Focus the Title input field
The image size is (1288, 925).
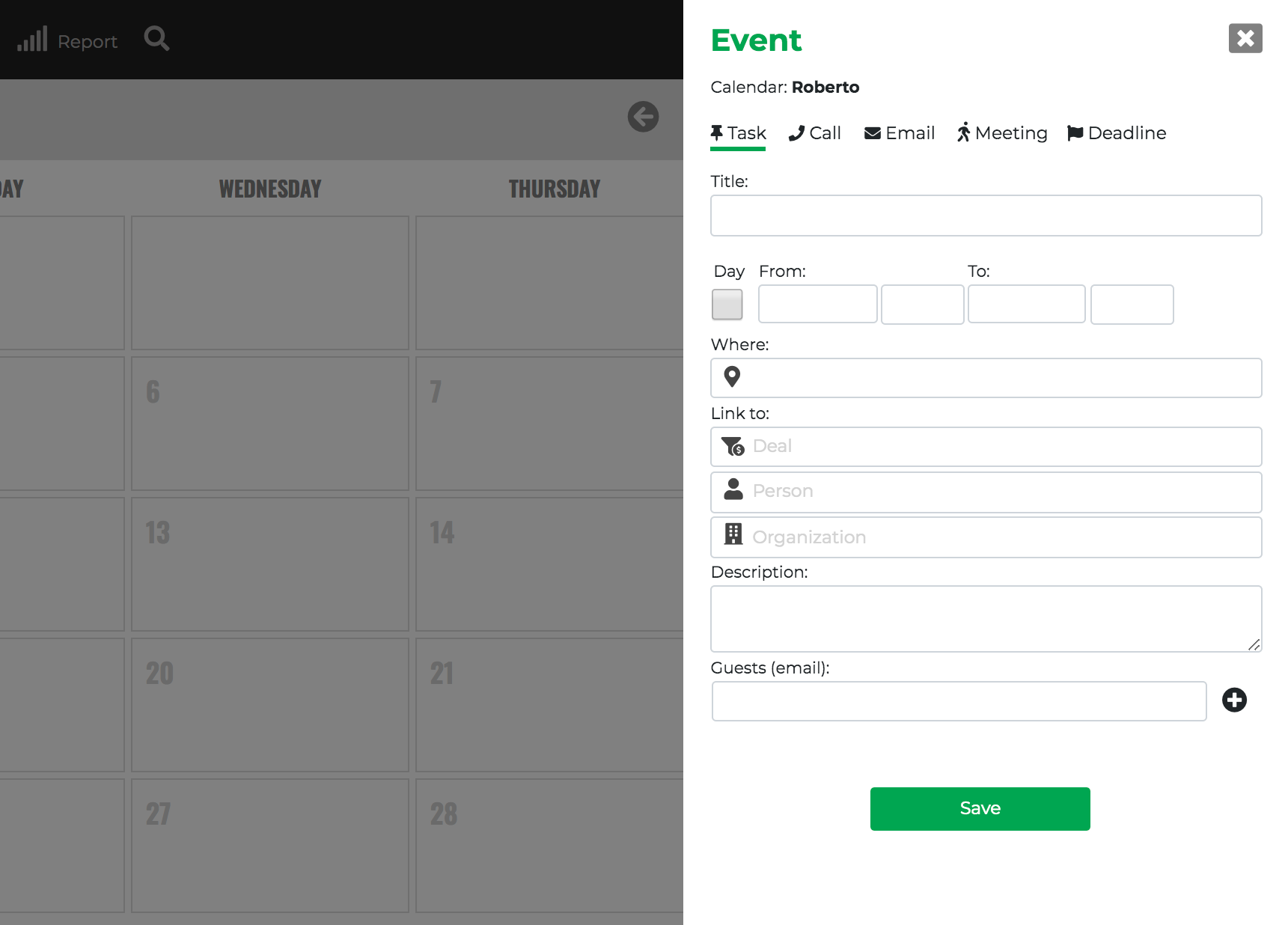986,216
